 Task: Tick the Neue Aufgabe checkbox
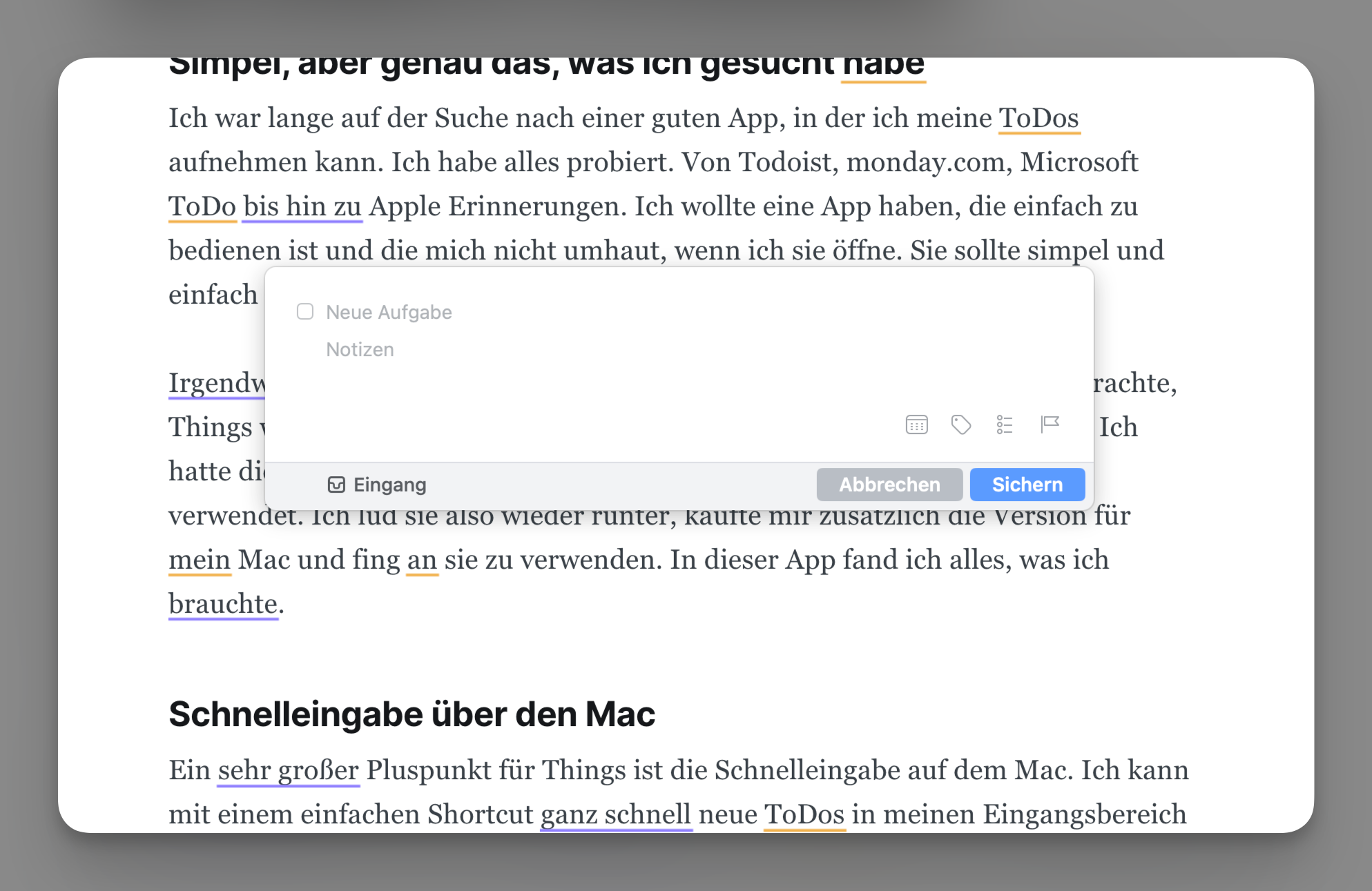click(x=305, y=312)
